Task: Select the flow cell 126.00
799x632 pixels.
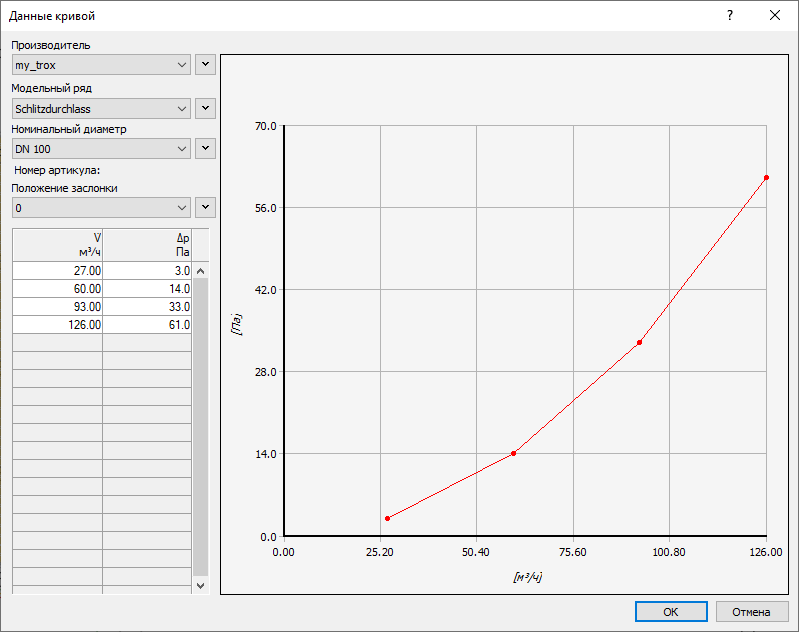Action: coord(58,325)
